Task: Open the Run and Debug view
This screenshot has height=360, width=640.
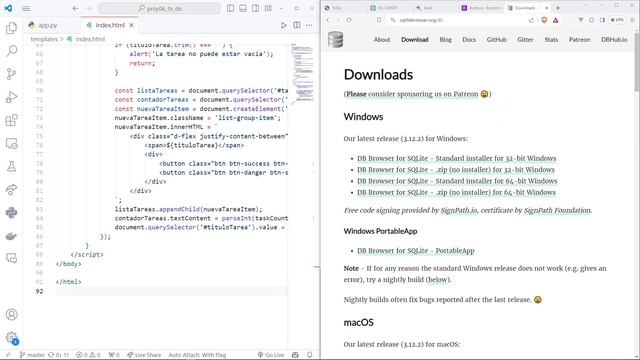Action: point(11,97)
